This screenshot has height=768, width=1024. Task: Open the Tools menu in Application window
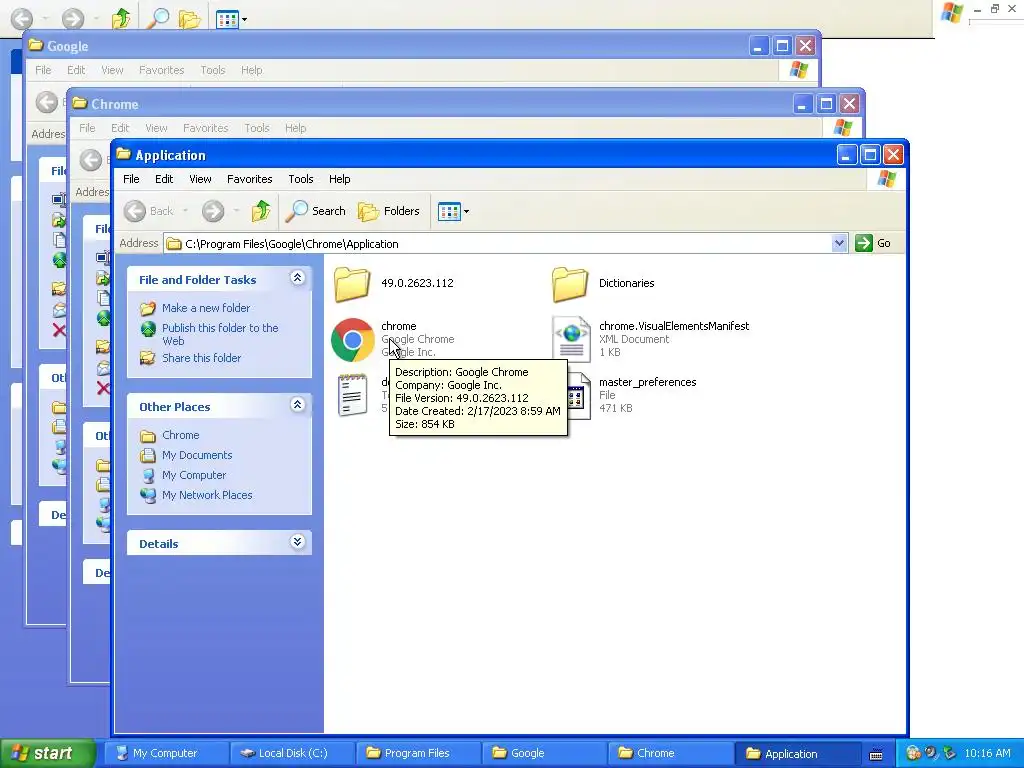coord(300,179)
